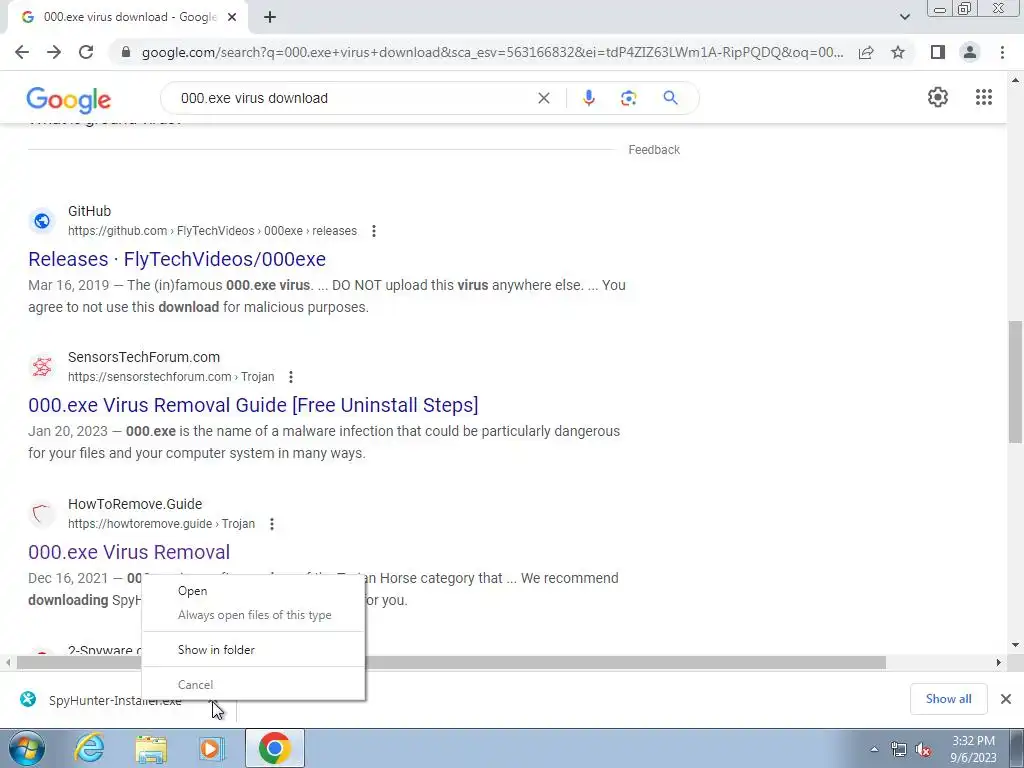Open the Releases · FlyTechVideos/000exe link
The image size is (1024, 768).
point(177,259)
